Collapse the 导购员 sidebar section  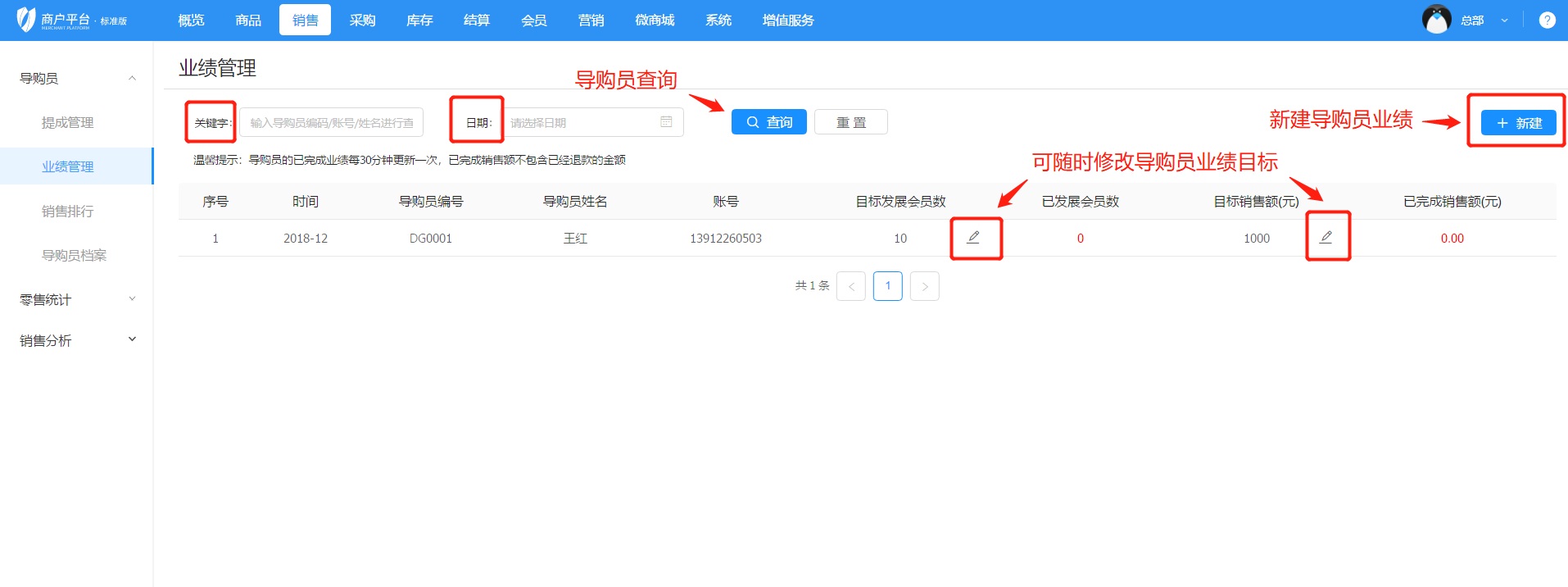click(x=132, y=79)
